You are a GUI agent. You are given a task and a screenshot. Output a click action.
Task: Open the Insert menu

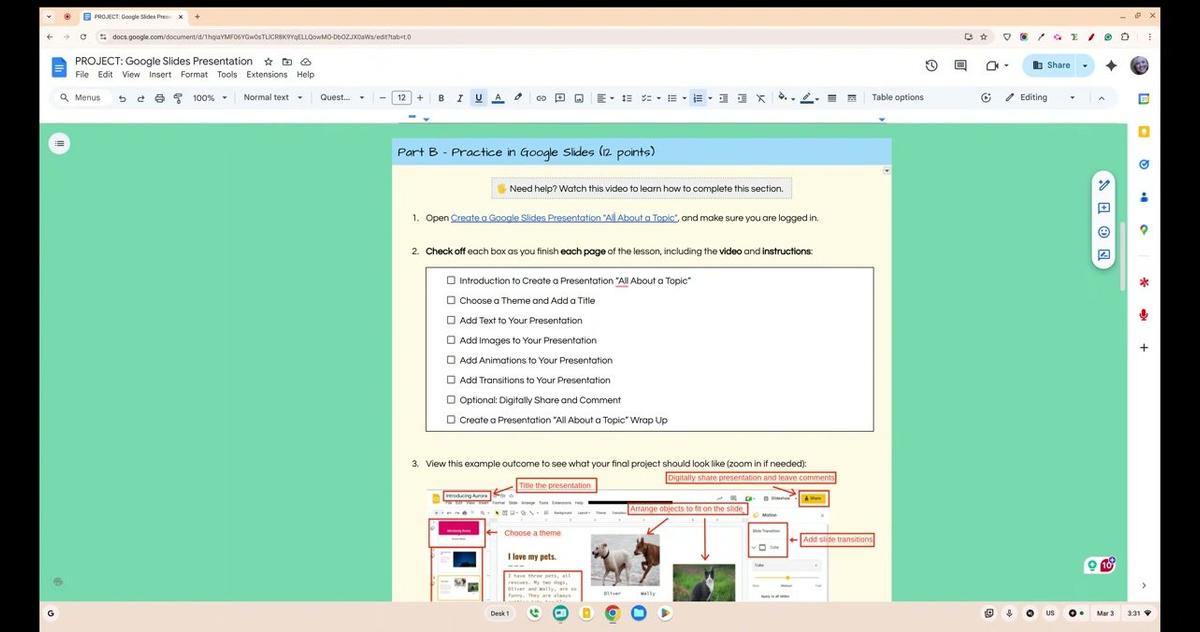coord(160,75)
